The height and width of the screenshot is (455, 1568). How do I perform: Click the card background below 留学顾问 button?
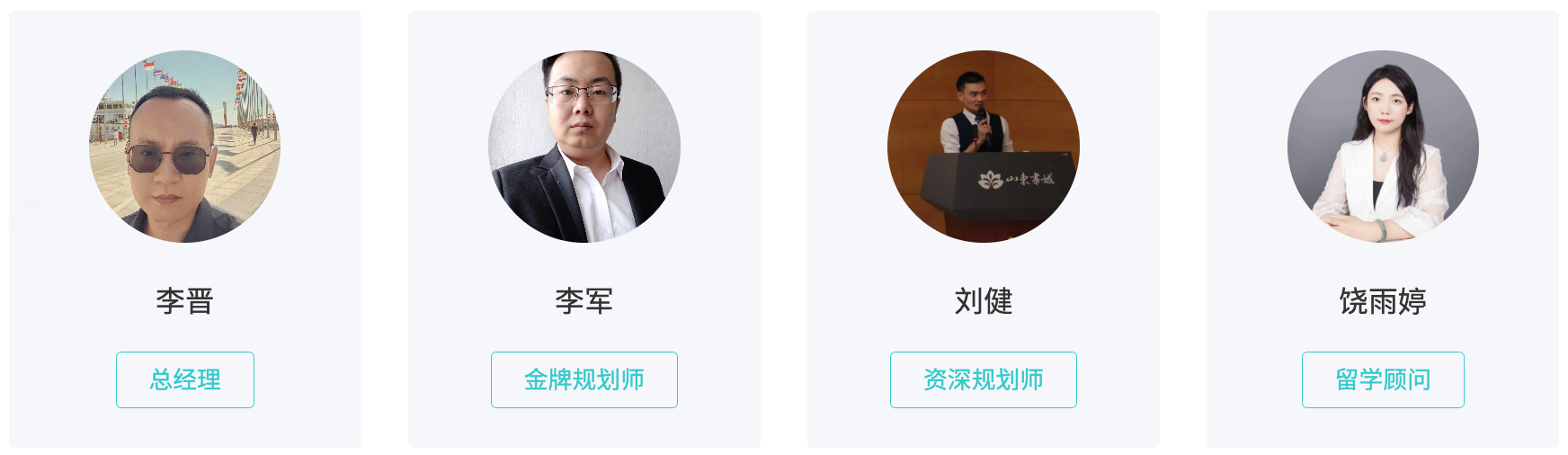pos(1383,428)
